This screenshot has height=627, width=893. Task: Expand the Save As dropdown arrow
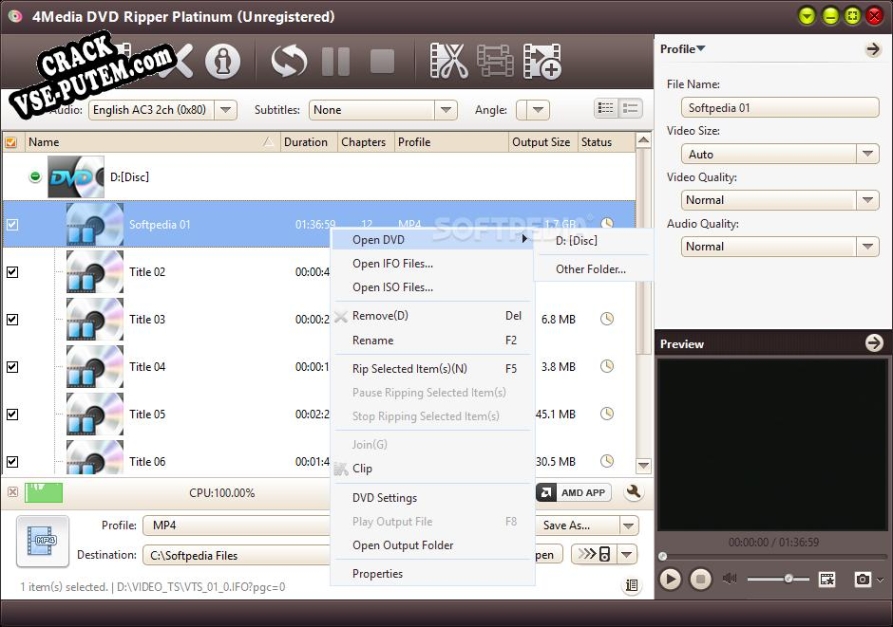629,525
